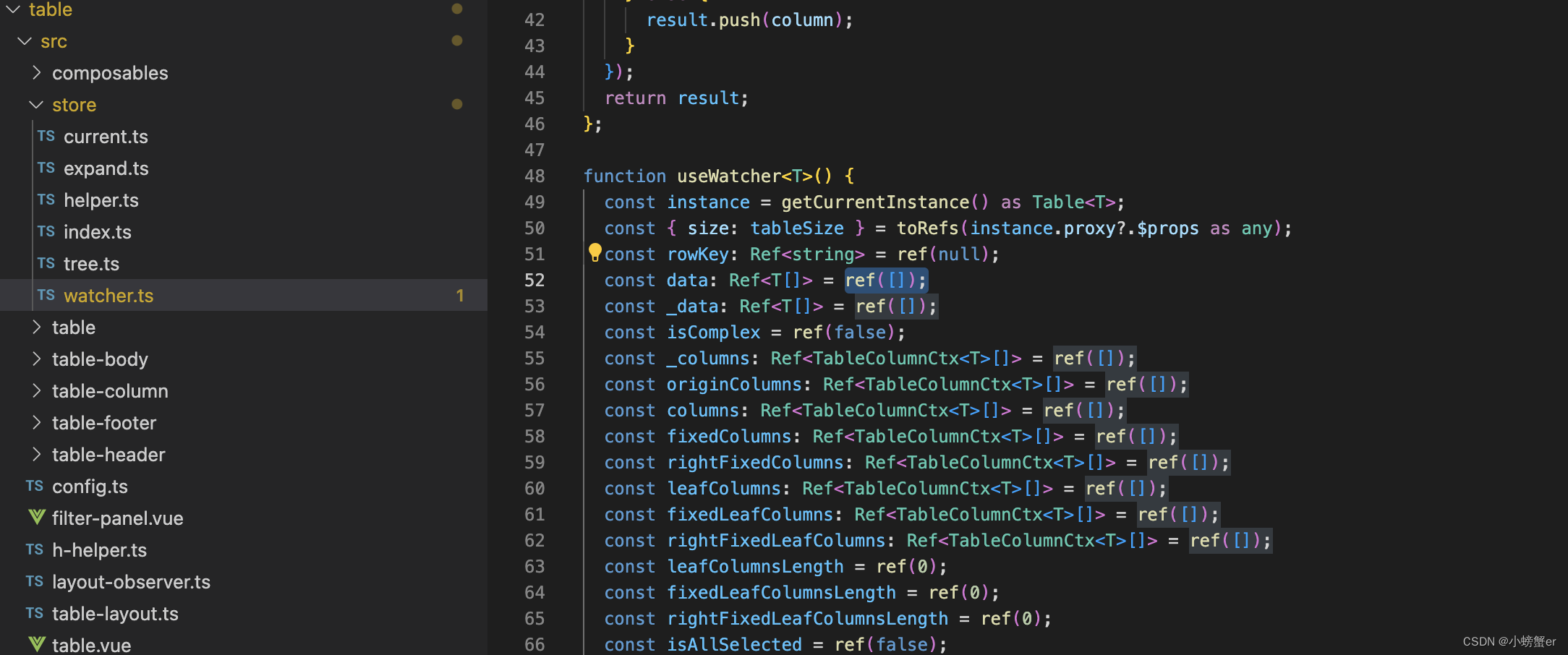Click rightFixedLeafColumnsLength on line 65

[807, 618]
